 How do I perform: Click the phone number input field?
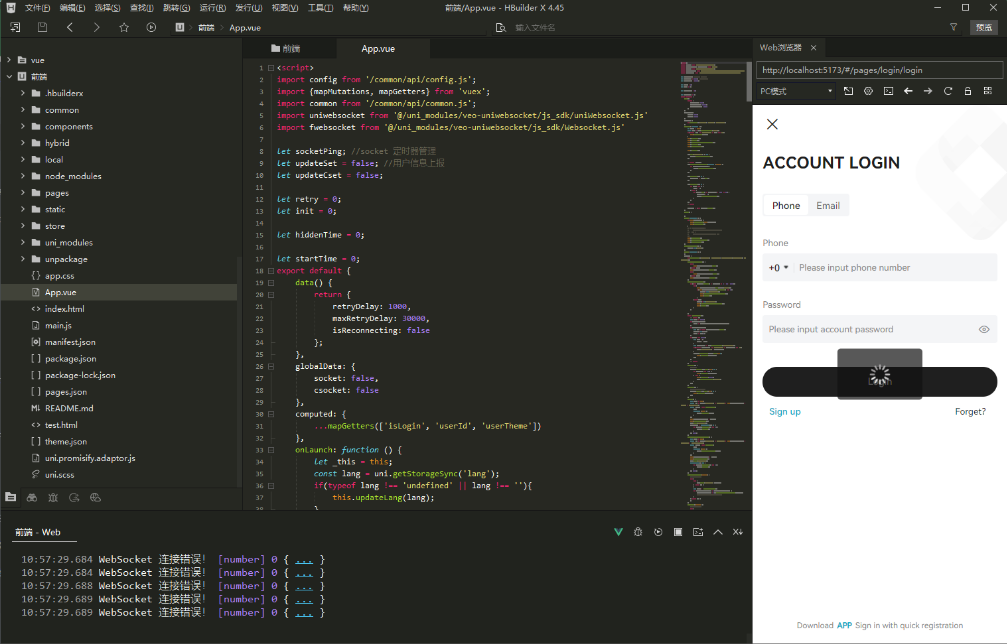(892, 267)
